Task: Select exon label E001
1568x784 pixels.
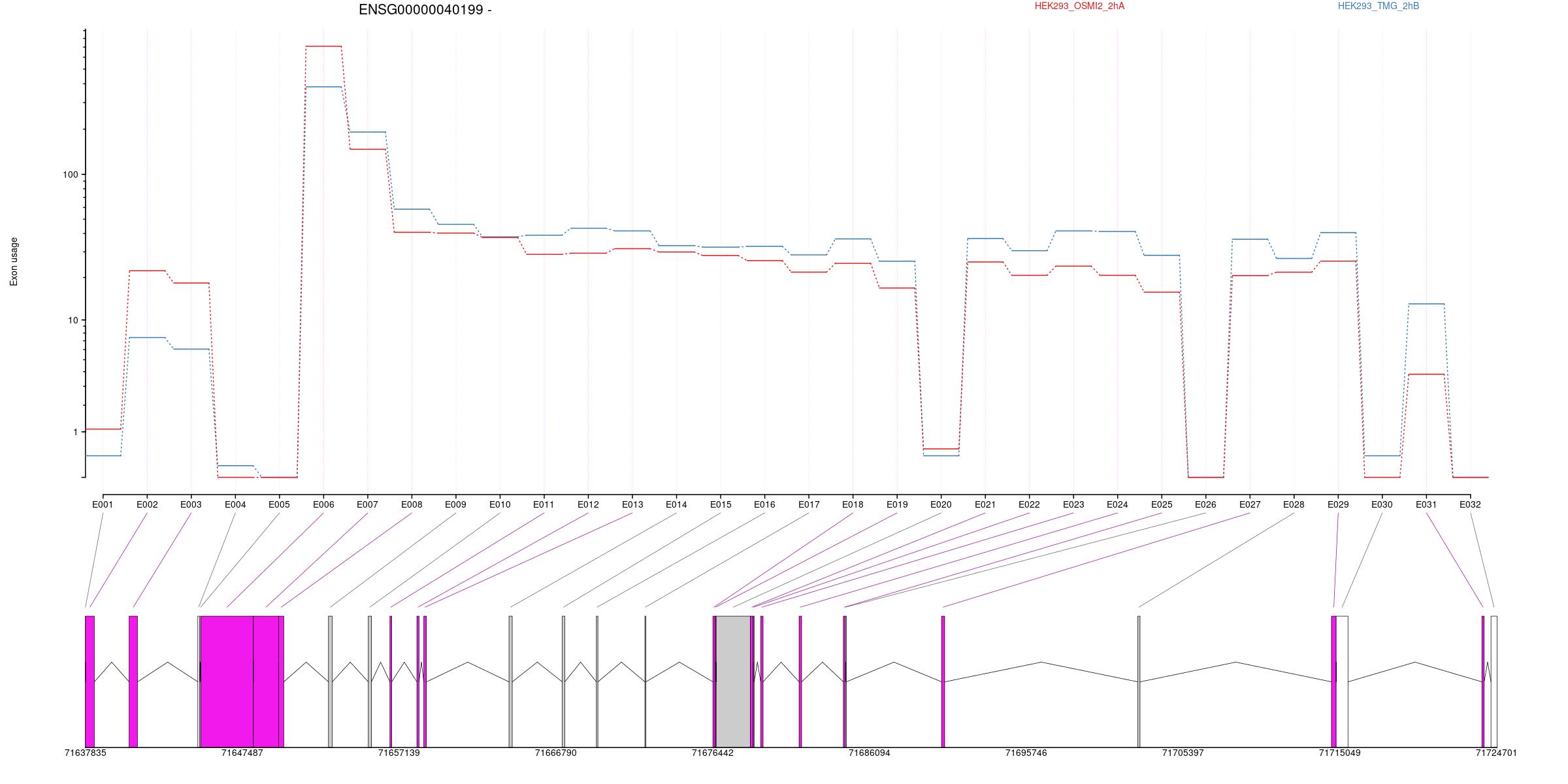Action: pos(103,504)
